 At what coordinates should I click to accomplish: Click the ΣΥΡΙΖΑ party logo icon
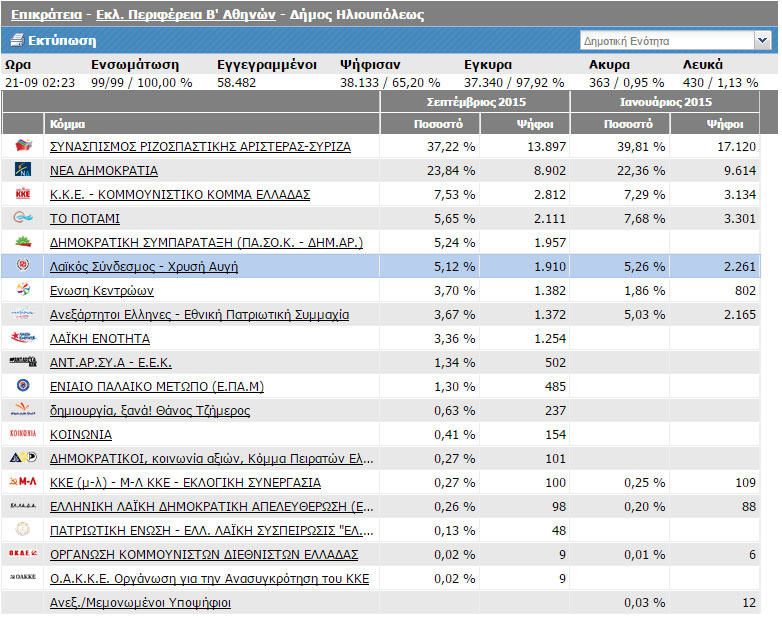(x=22, y=146)
